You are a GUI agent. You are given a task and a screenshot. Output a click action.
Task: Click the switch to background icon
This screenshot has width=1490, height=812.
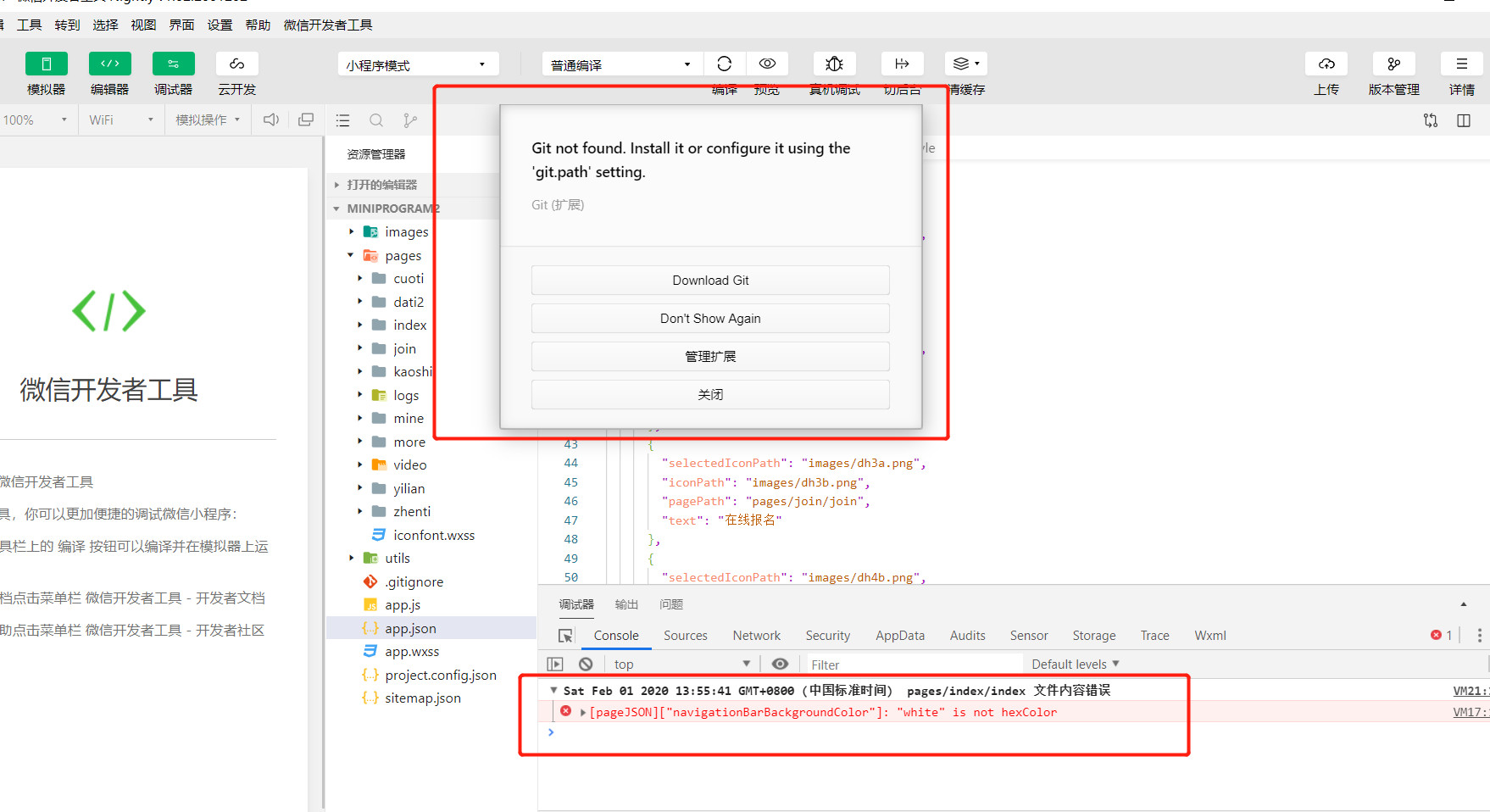click(x=903, y=64)
